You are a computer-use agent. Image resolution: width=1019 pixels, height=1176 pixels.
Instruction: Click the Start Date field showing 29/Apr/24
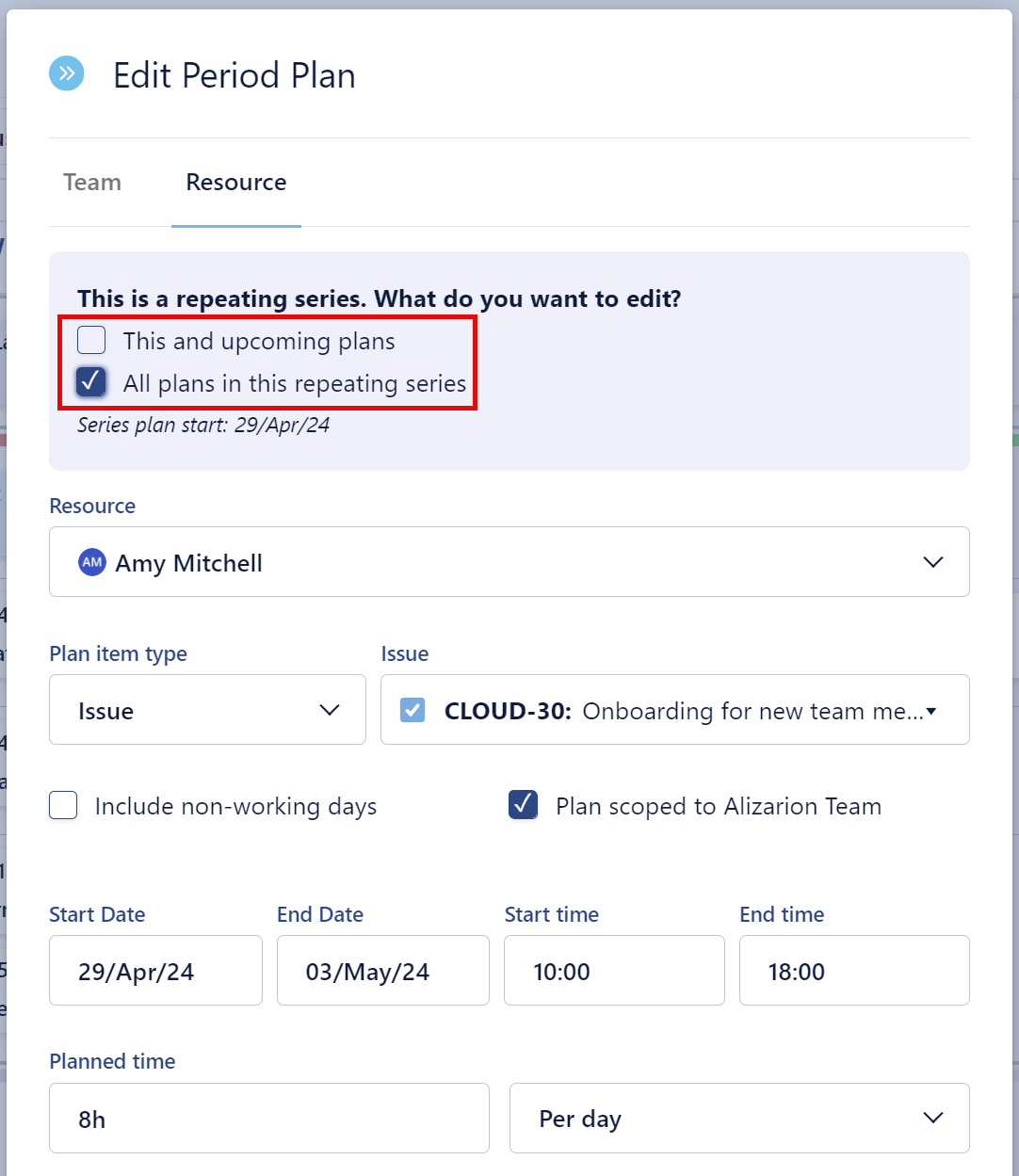(x=155, y=971)
